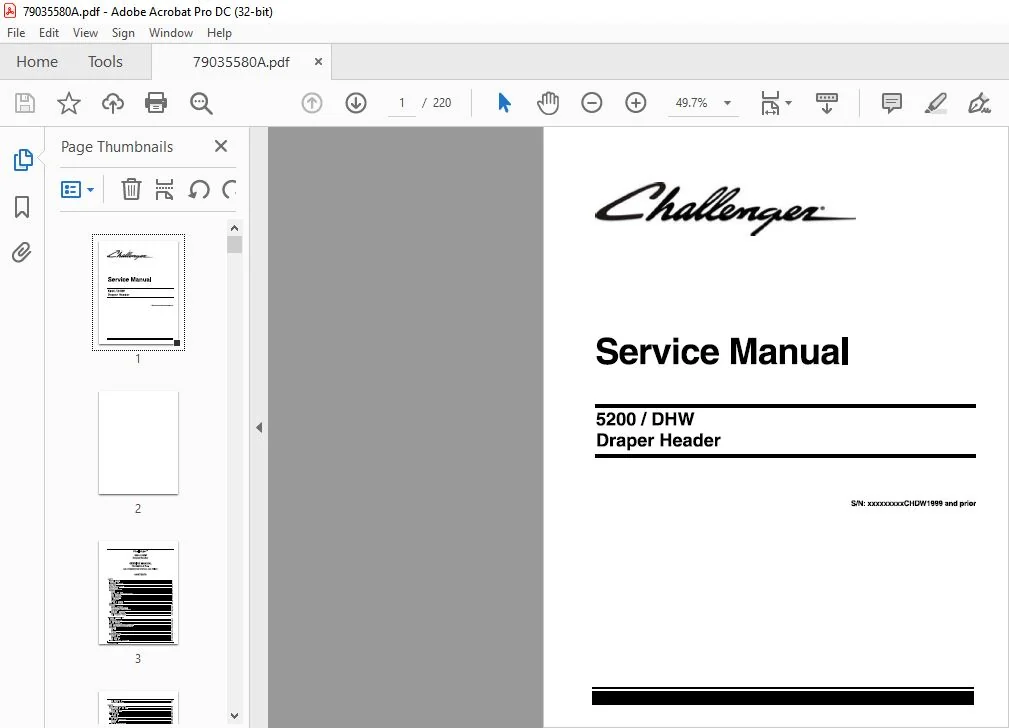Switch to the Tools tab
The width and height of the screenshot is (1009, 728).
click(x=105, y=62)
